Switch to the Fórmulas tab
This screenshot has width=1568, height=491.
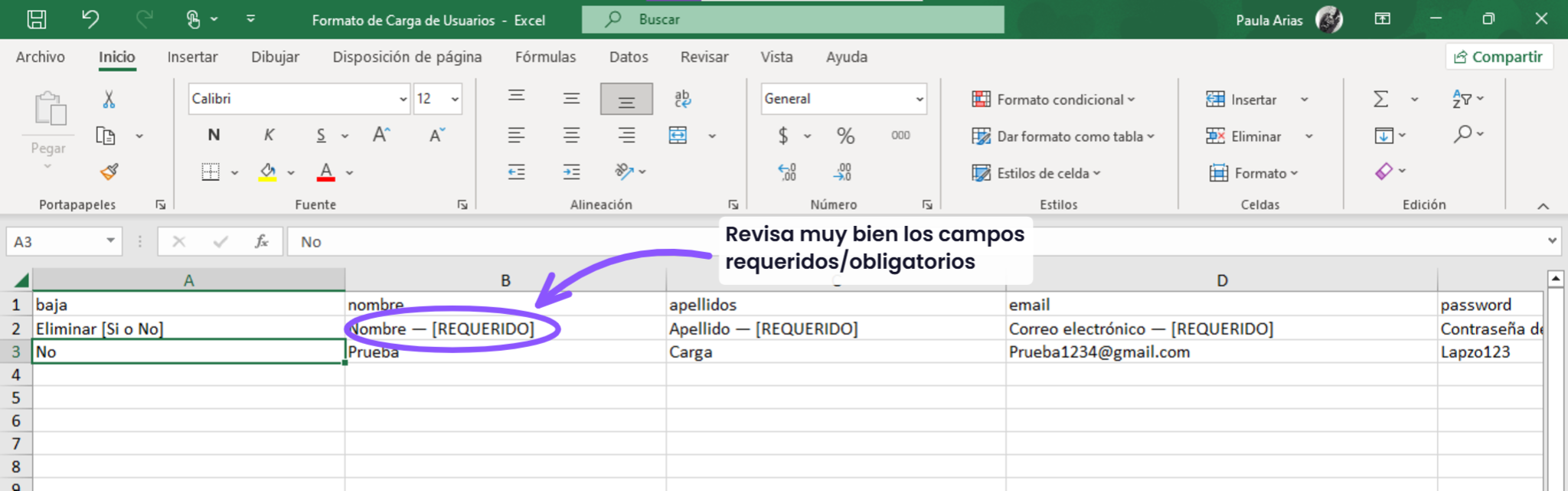545,57
